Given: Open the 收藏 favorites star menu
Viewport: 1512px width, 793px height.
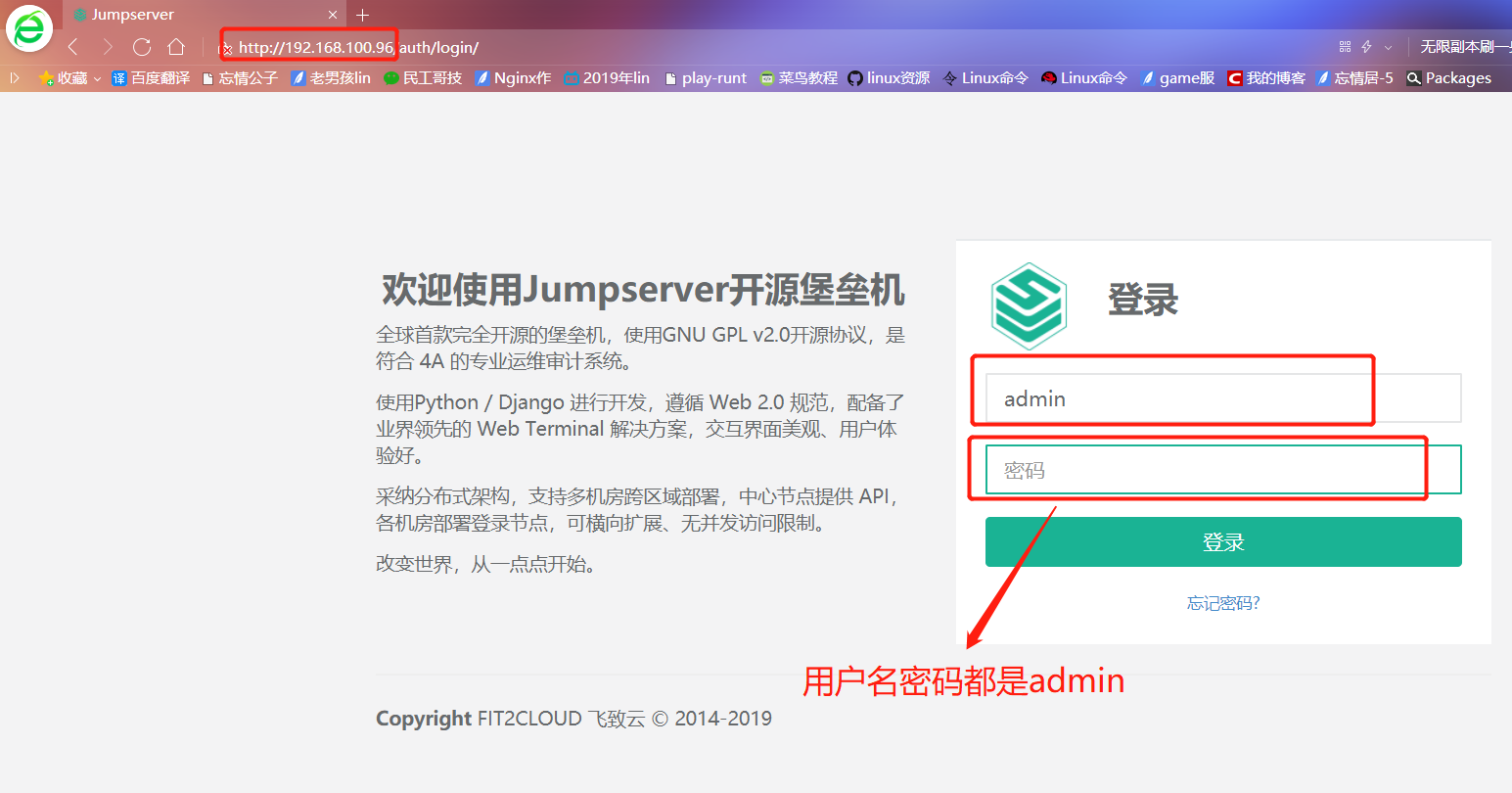Looking at the screenshot, I should 69,77.
